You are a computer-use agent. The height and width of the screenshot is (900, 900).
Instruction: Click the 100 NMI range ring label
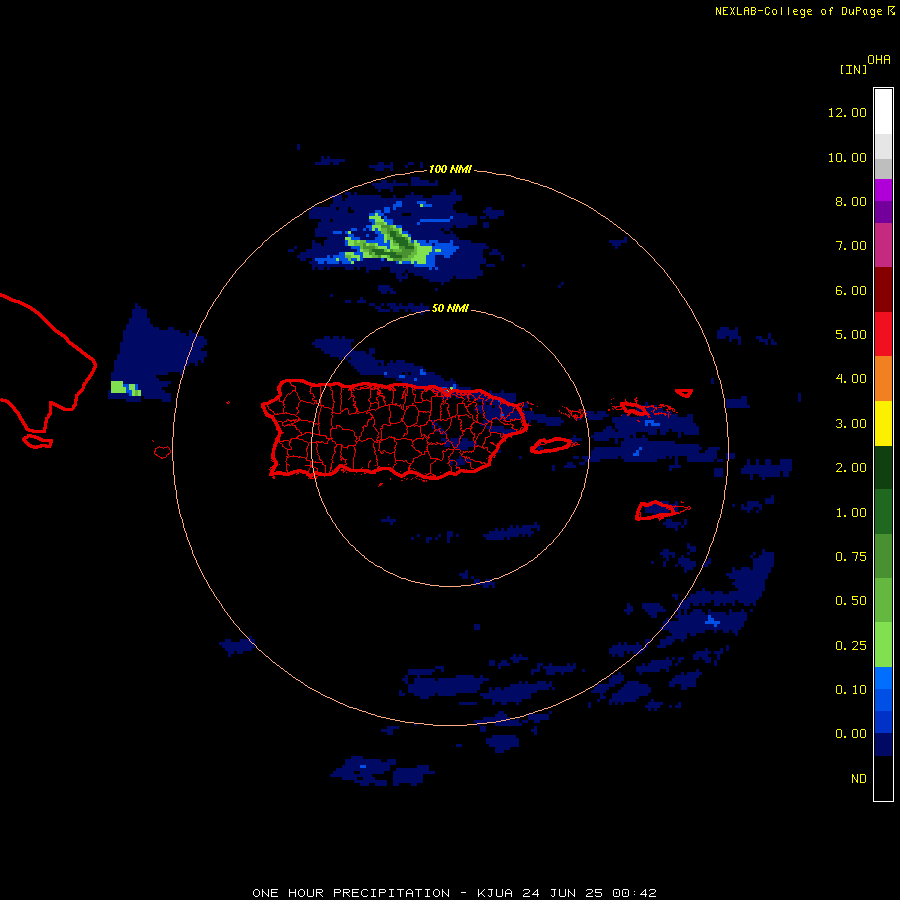[x=450, y=169]
